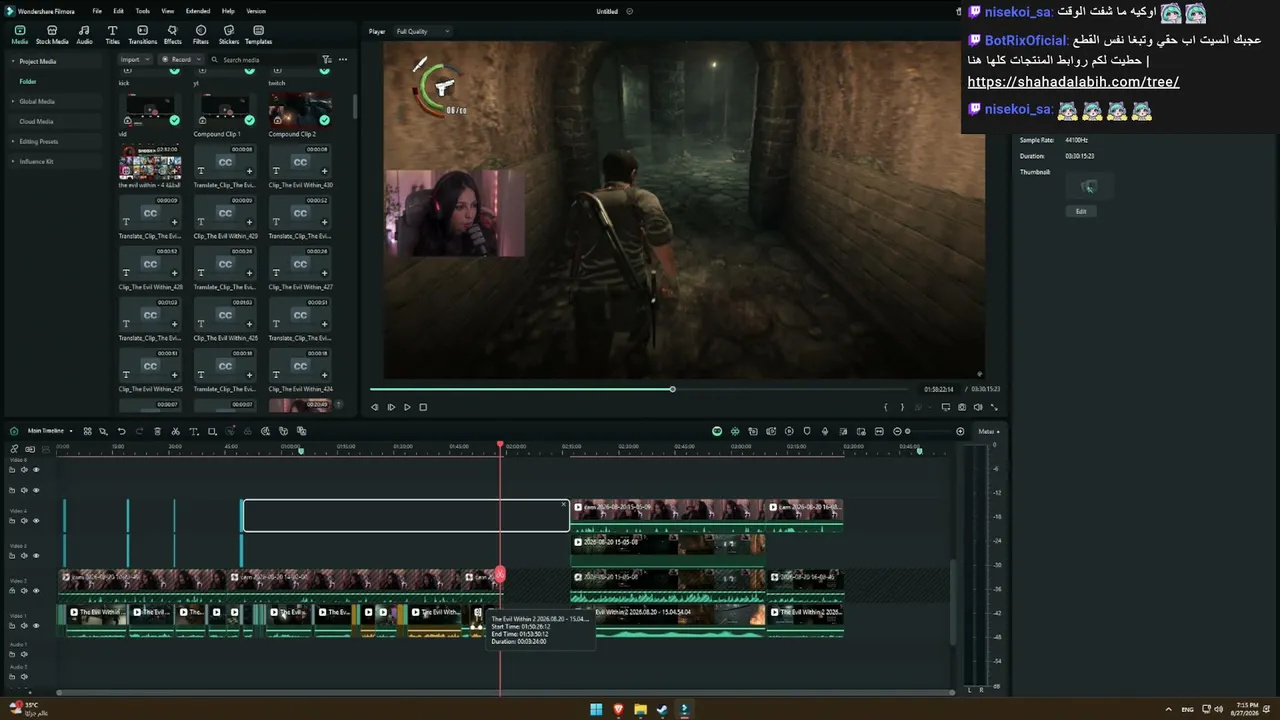This screenshot has height=720, width=1280.
Task: Lock the Video 1 track
Action: click(12, 626)
